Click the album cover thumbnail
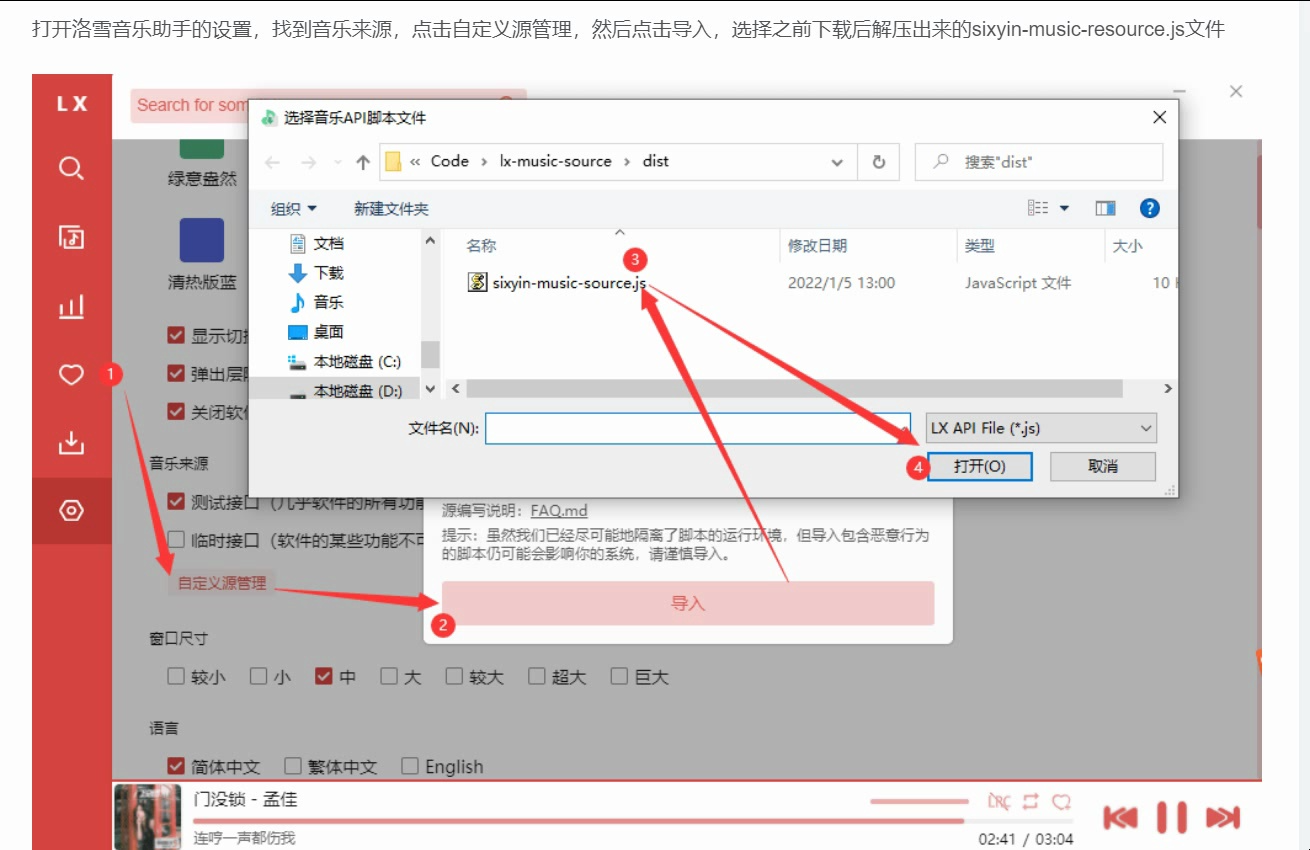 pyautogui.click(x=148, y=816)
